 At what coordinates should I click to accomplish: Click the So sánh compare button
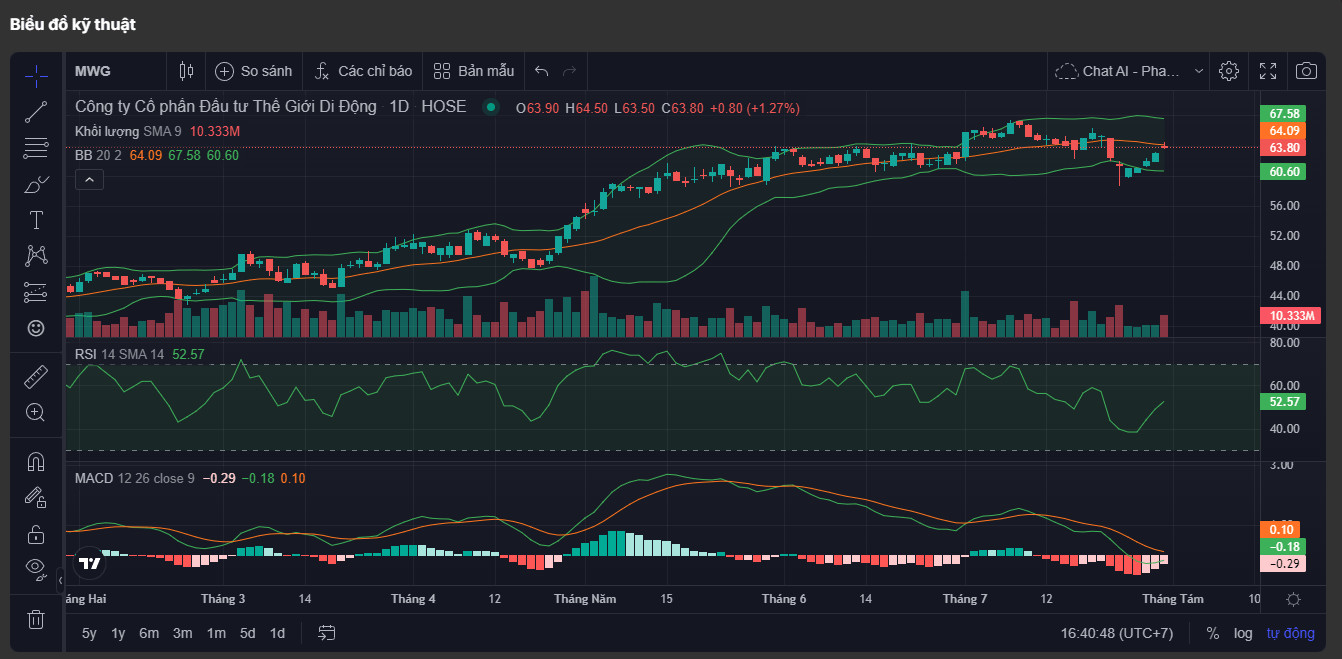[254, 71]
